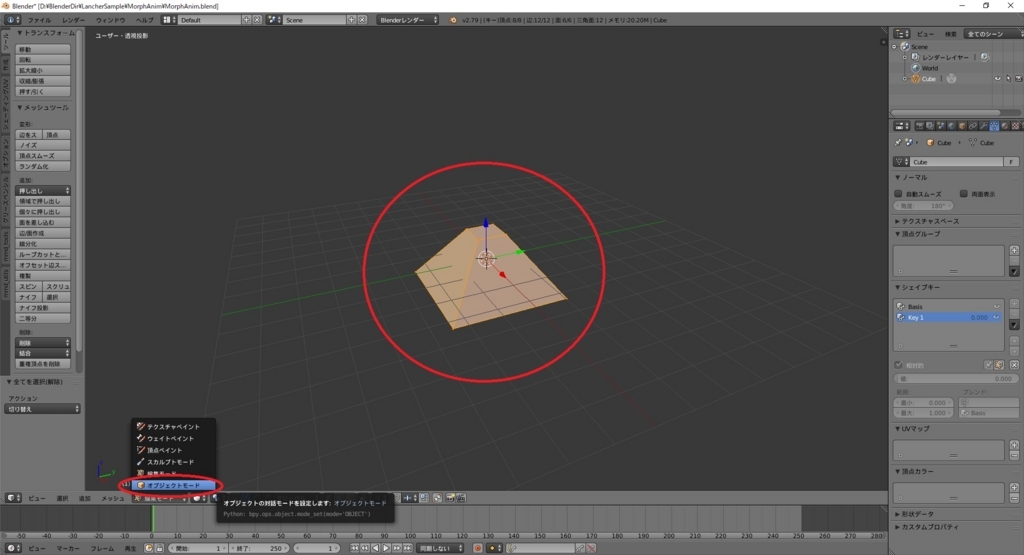Jump to the timeline end frame
The height and width of the screenshot is (555, 1024).
coord(407,548)
